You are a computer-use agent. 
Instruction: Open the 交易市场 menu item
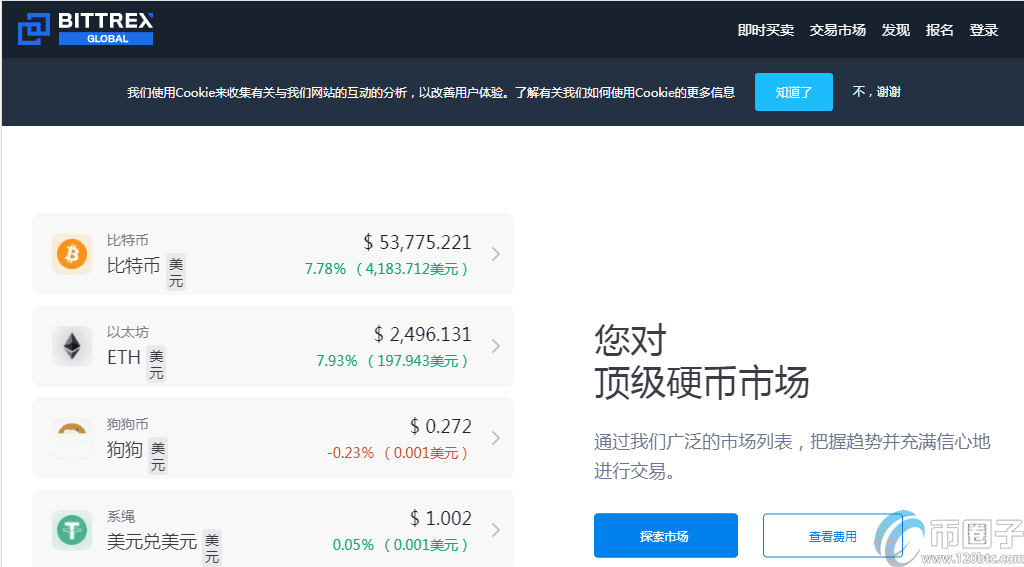click(x=837, y=30)
